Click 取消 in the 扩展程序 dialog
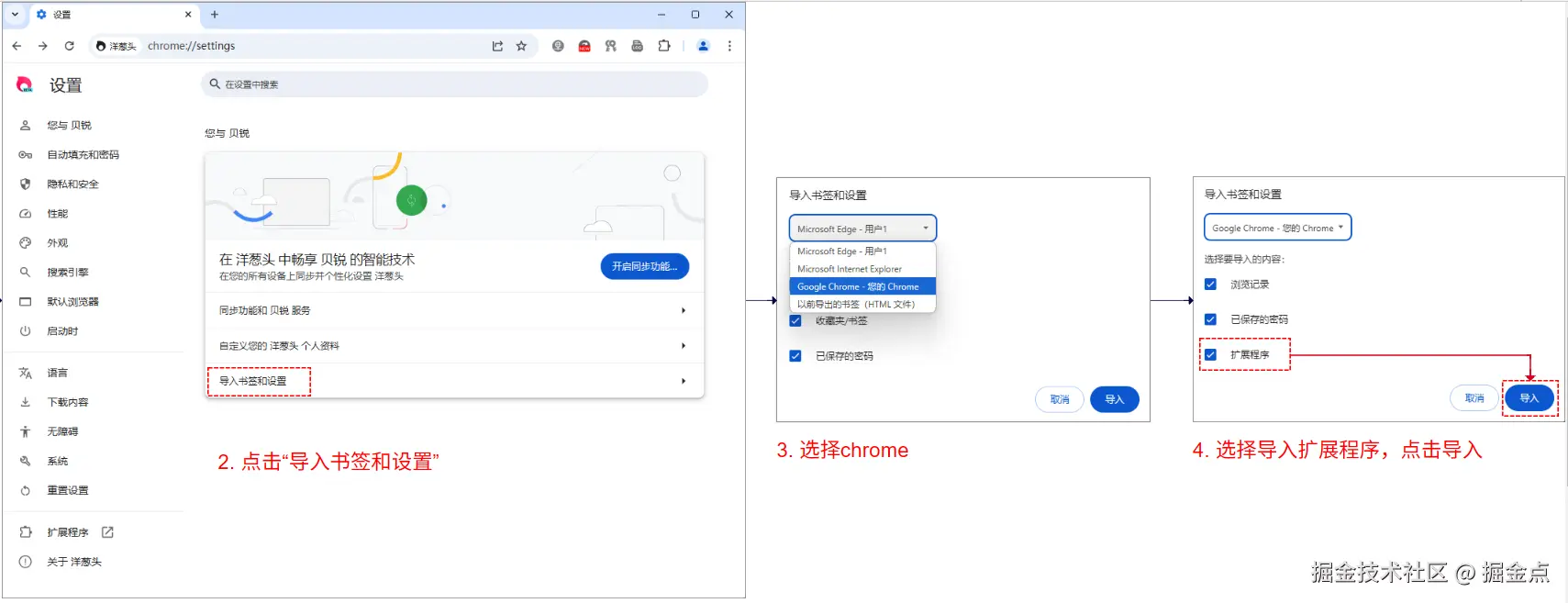 1474,398
